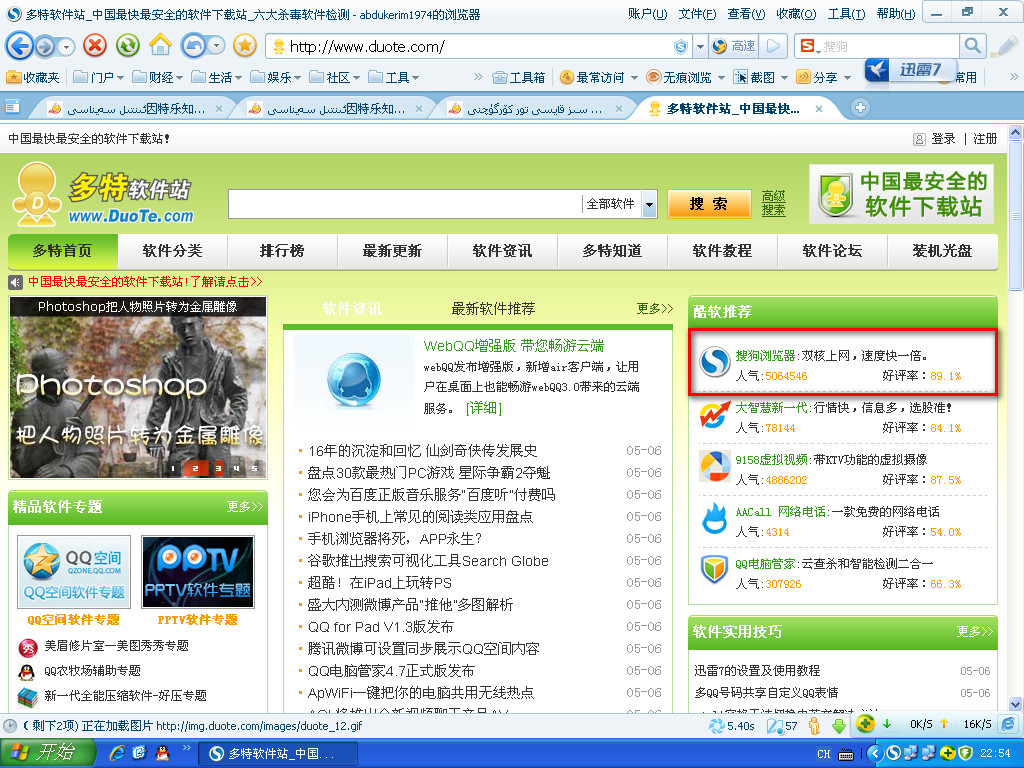
Task: Click the orange 搜索 button
Action: pos(709,204)
